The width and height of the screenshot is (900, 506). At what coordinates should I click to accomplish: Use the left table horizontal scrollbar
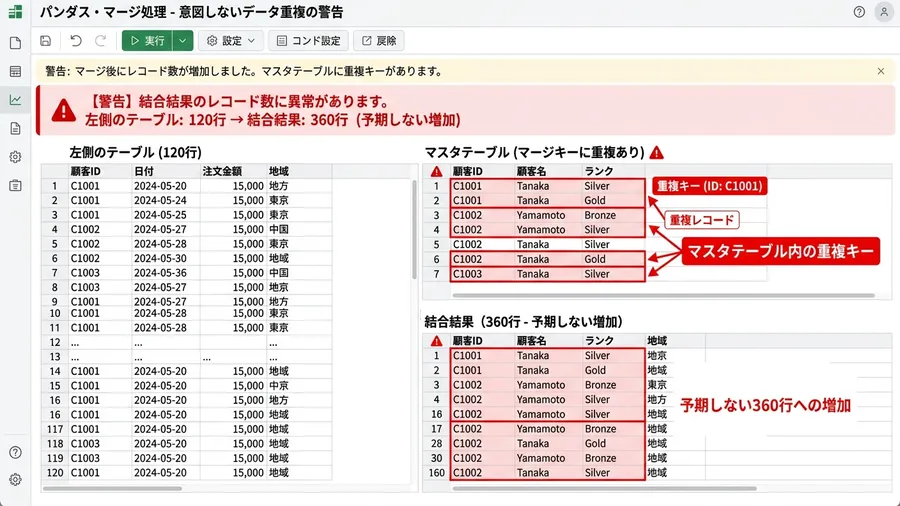coord(112,489)
